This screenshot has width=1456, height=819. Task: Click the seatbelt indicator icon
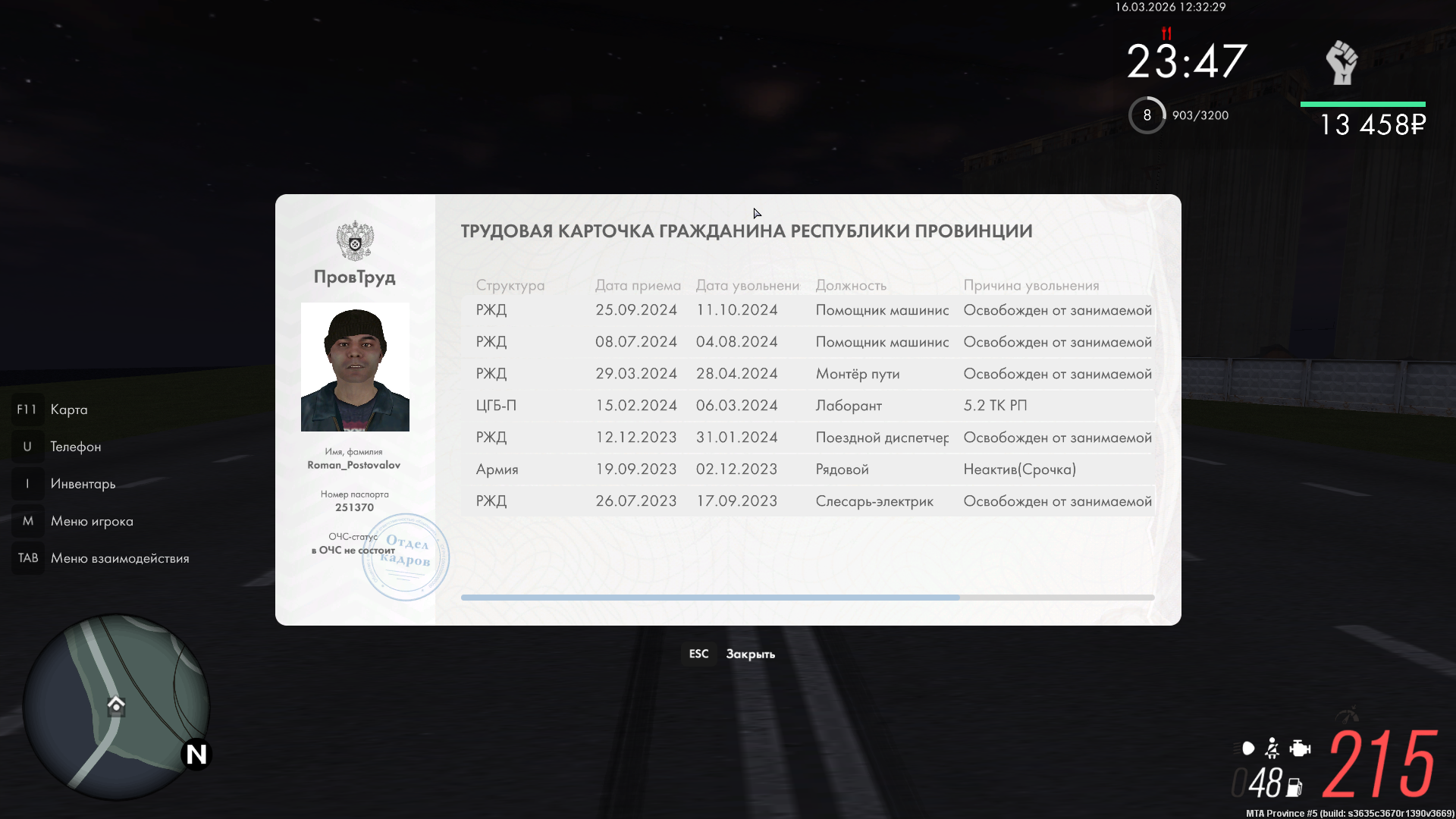pos(1272,749)
